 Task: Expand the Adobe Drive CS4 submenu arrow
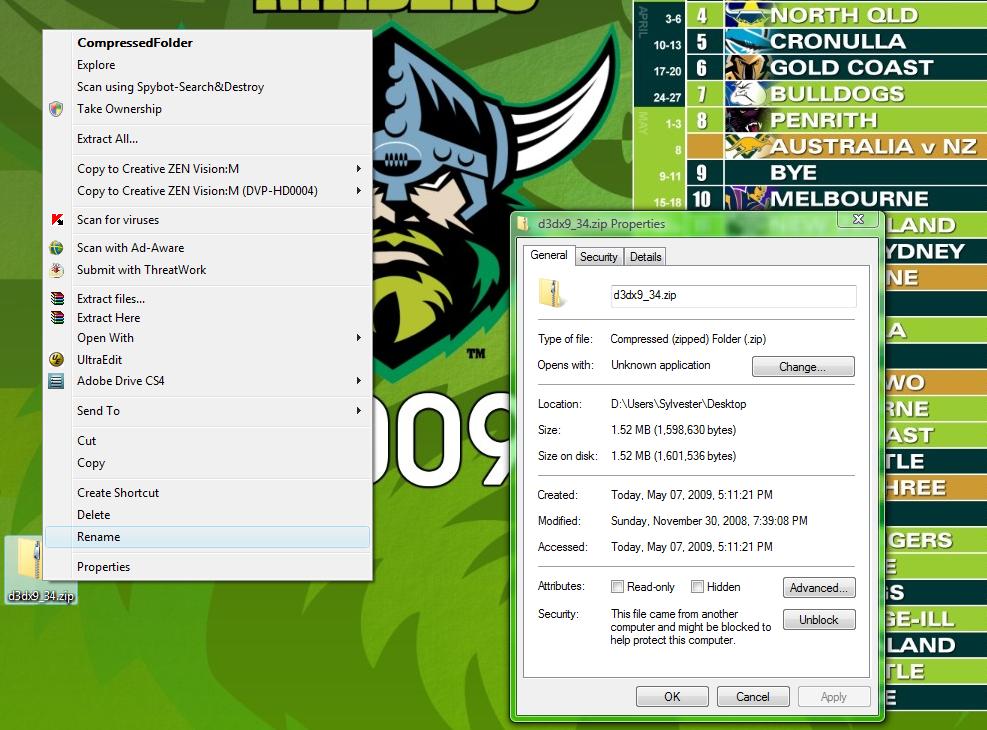359,381
